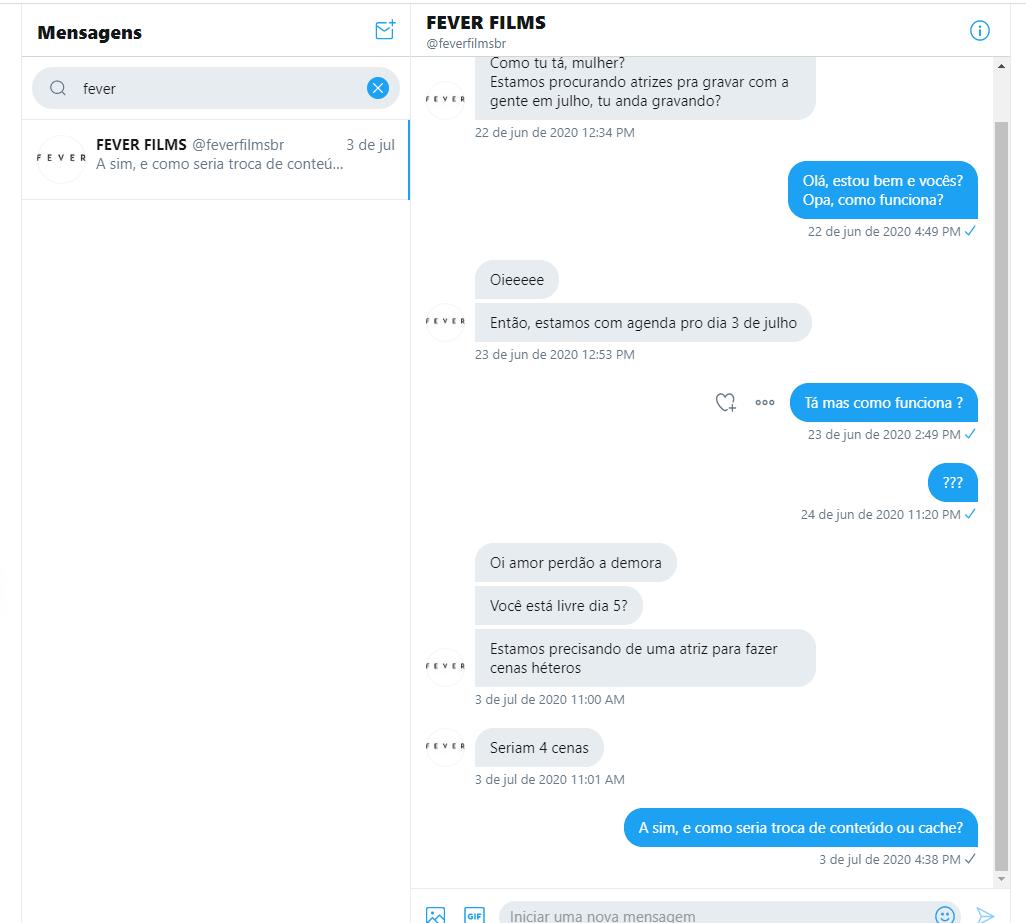The height and width of the screenshot is (923, 1026).
Task: Clear the fever search text
Action: click(x=378, y=88)
